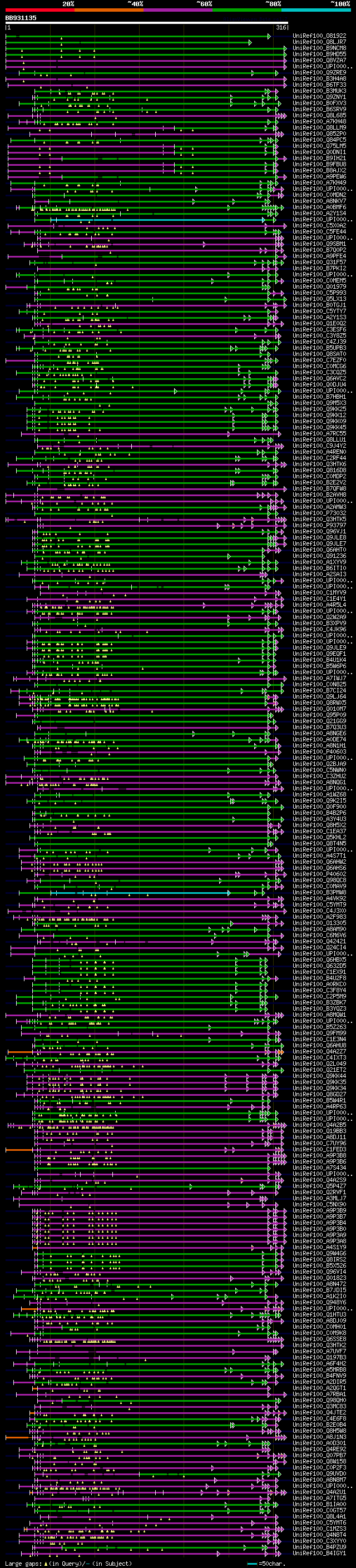Viewport: 356px width, 1568px height.
Task: Open hit UniRef100_A2F983
Action: 319,917
